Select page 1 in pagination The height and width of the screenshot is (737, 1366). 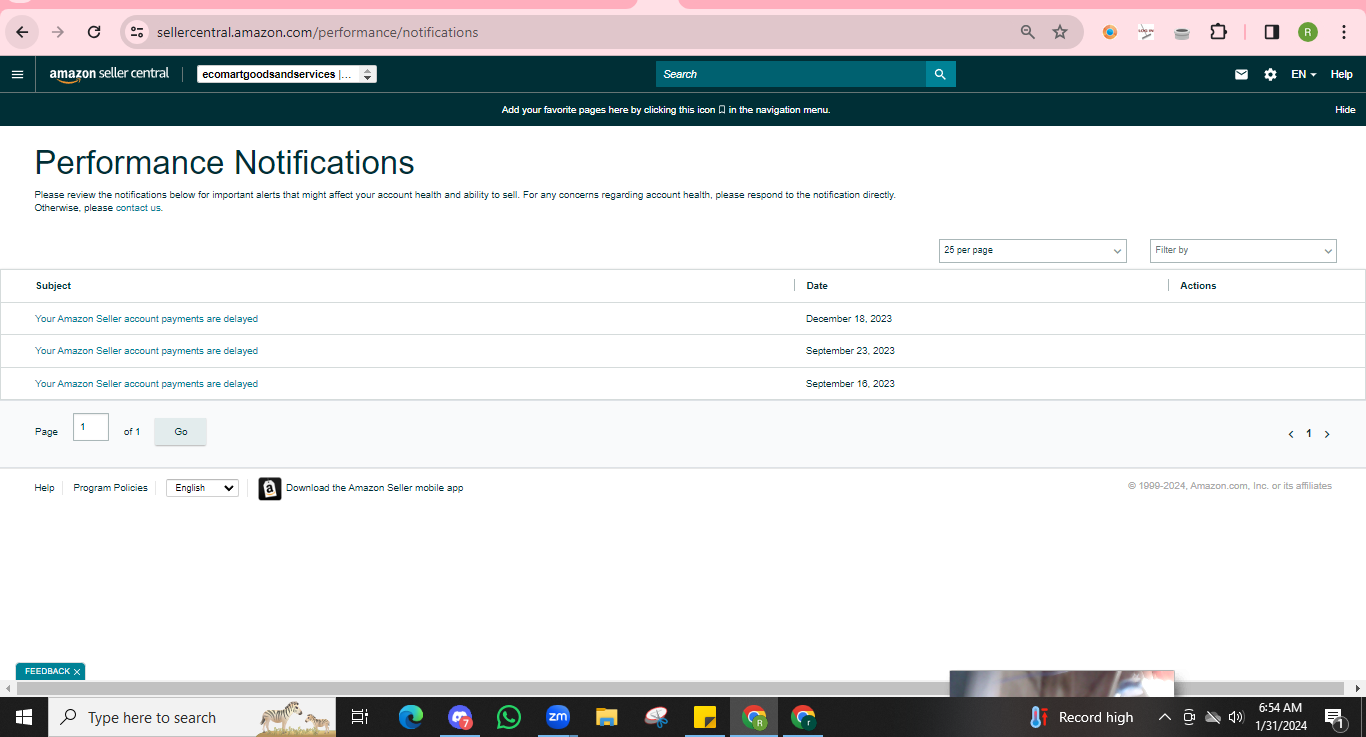coord(1309,434)
